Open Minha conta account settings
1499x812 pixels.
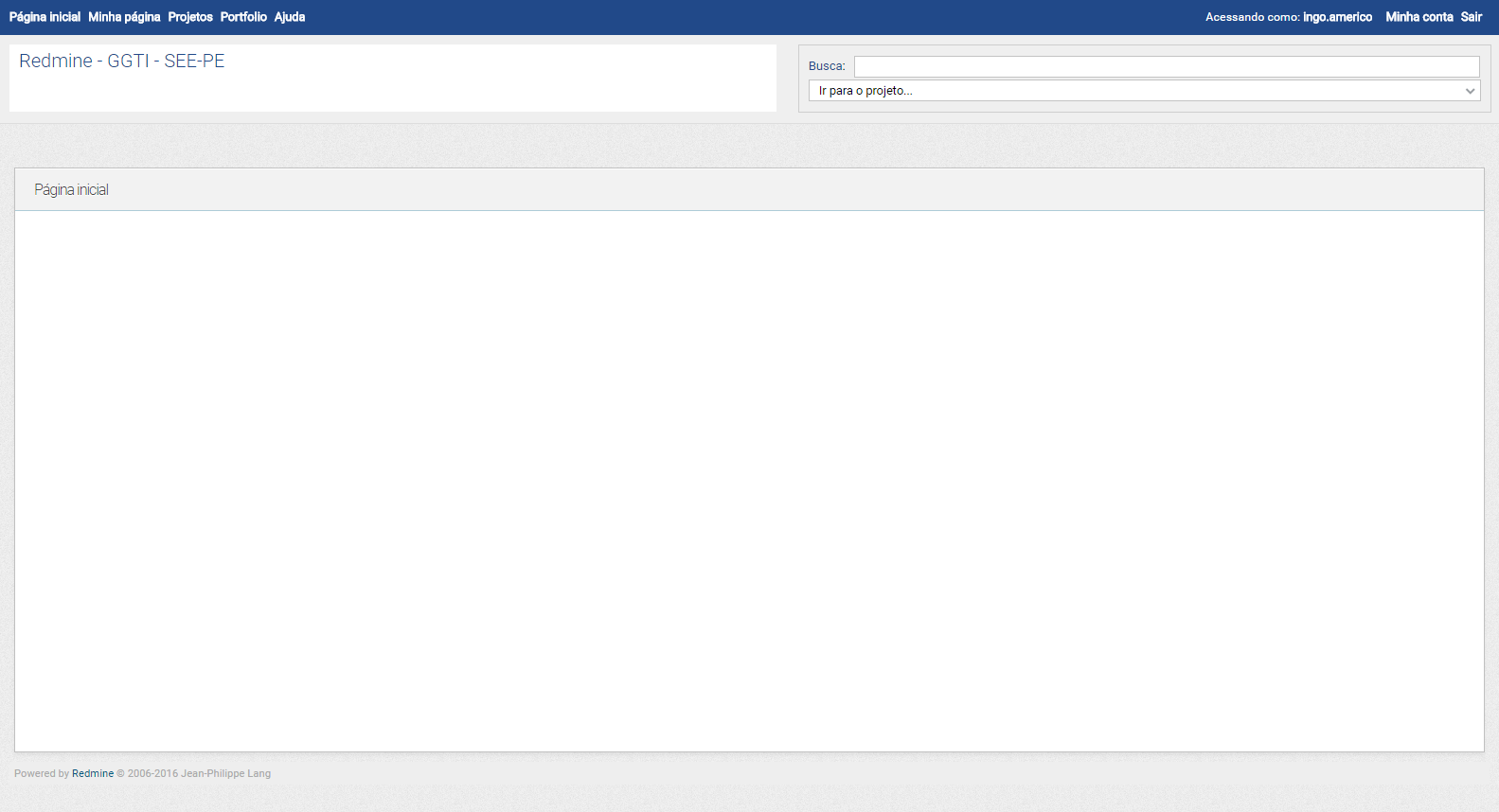[x=1419, y=17]
